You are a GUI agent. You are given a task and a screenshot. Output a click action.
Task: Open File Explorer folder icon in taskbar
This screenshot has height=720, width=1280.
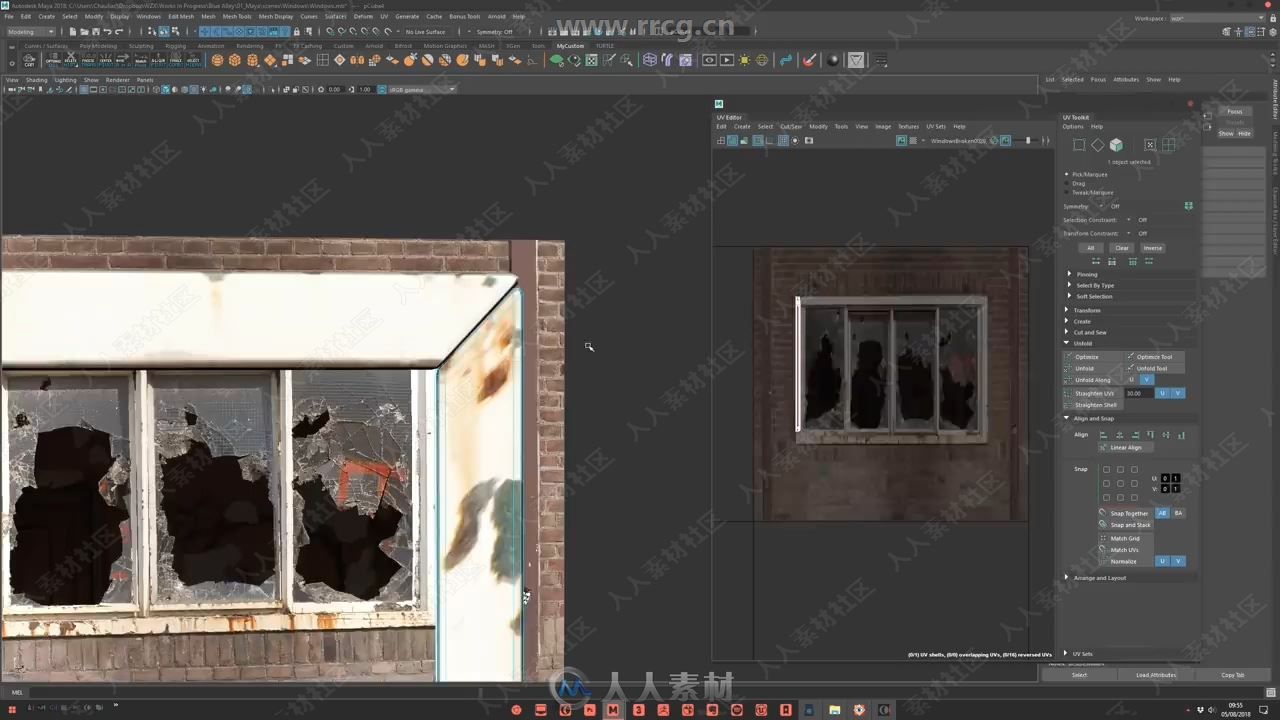pos(834,710)
